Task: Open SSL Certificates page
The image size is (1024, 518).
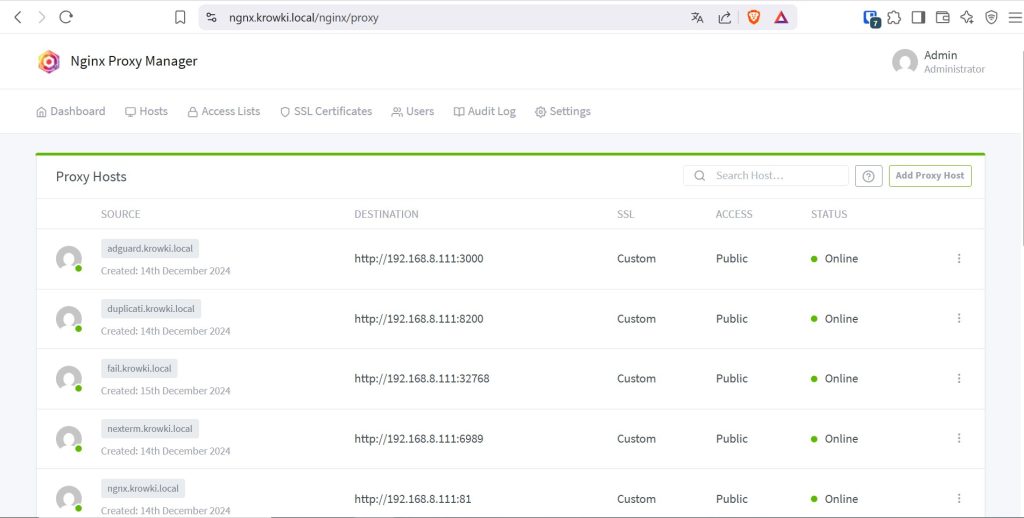Action: click(x=326, y=112)
